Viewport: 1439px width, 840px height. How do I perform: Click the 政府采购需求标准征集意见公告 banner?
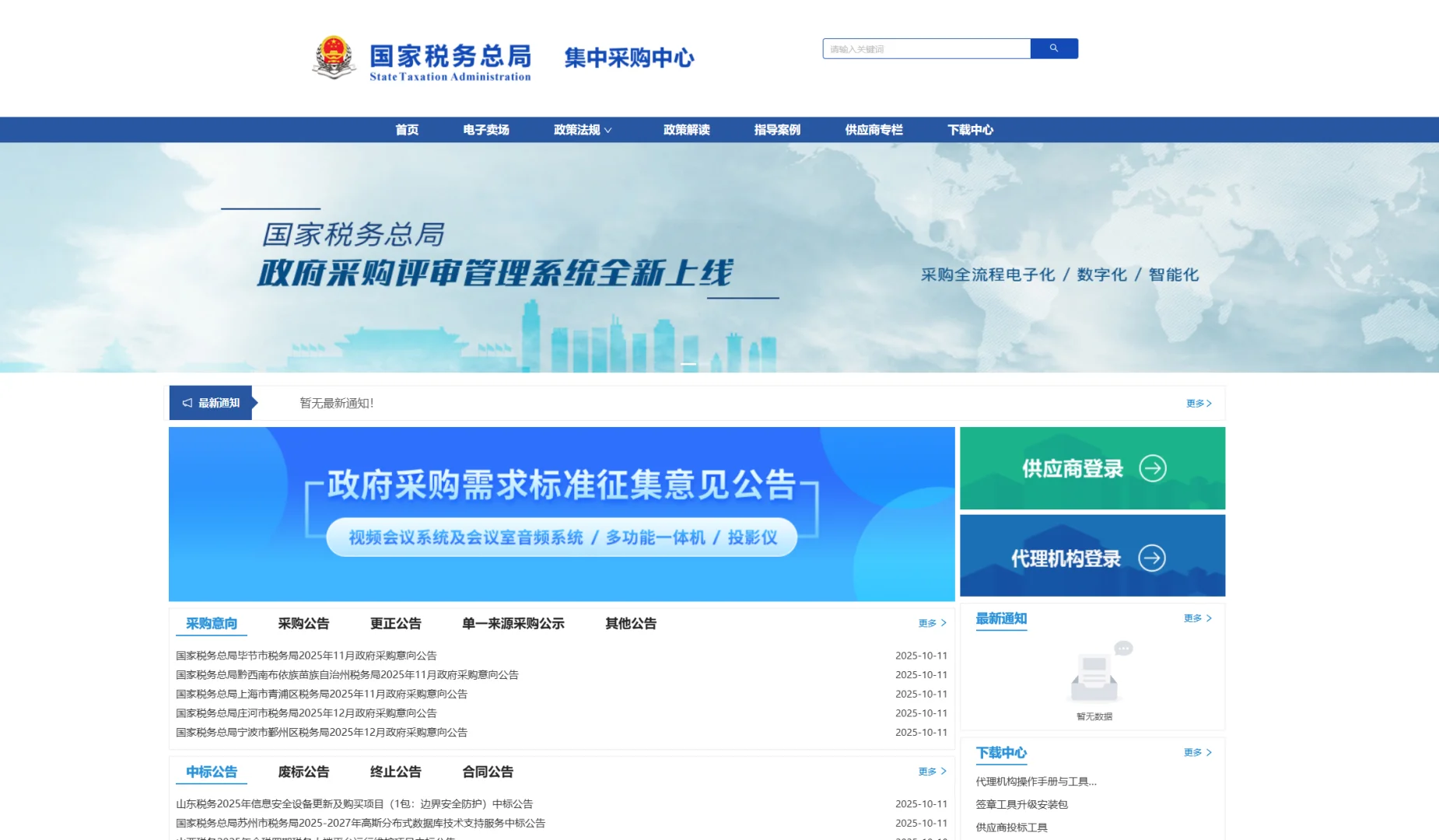coord(562,514)
